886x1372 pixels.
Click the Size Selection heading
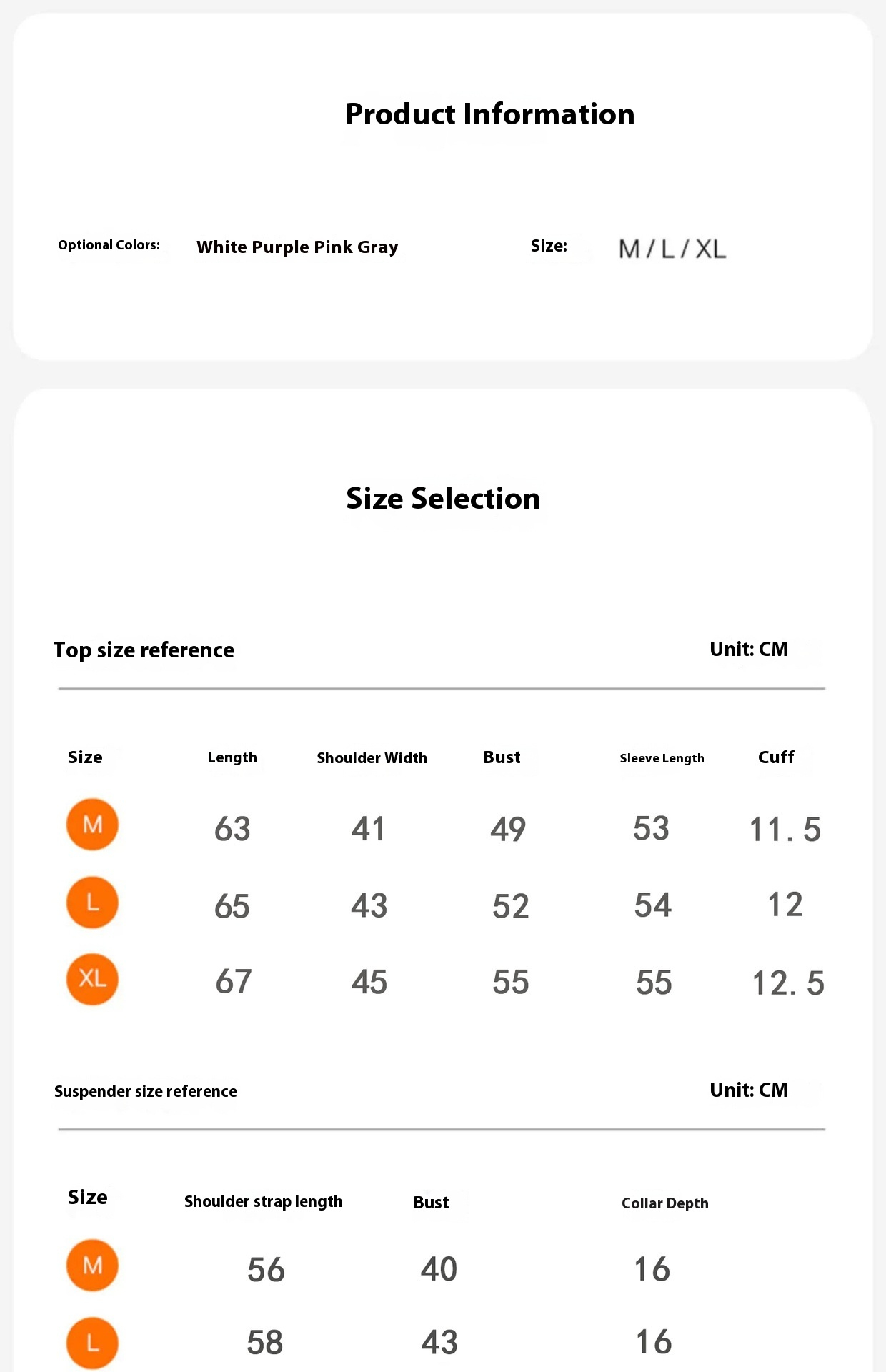[x=443, y=499]
